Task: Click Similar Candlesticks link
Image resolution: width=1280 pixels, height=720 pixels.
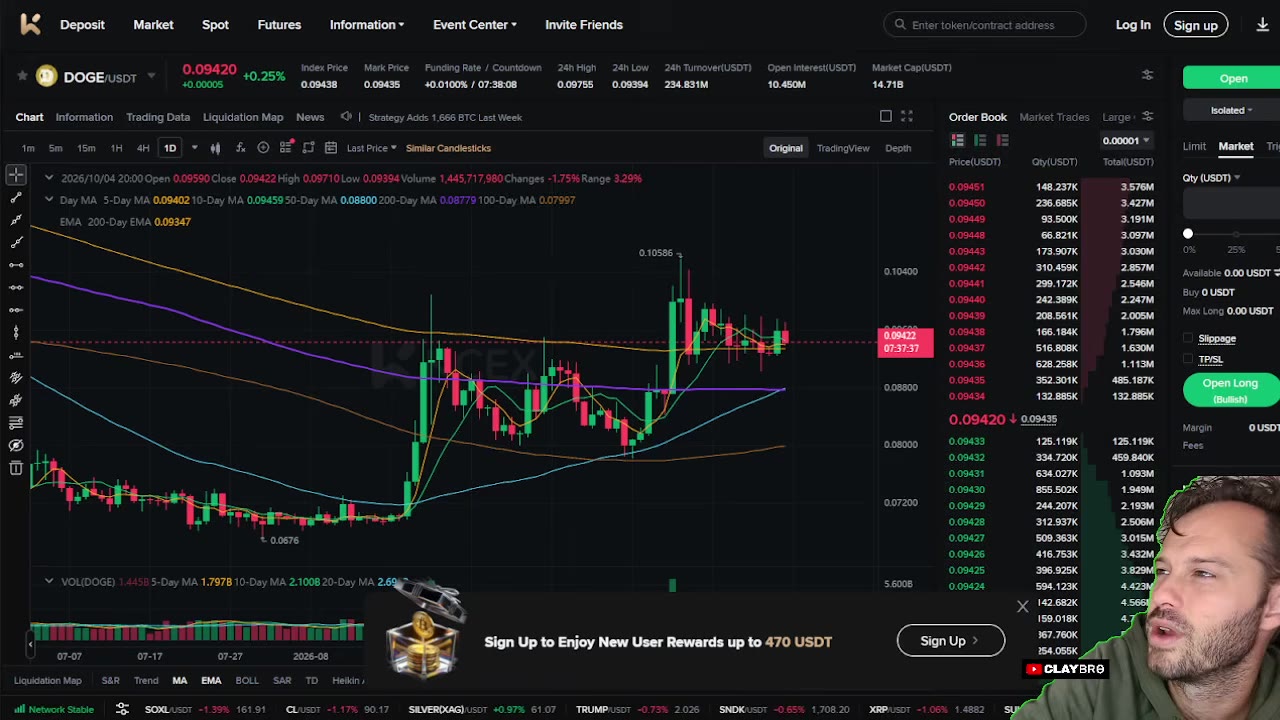Action: click(448, 148)
